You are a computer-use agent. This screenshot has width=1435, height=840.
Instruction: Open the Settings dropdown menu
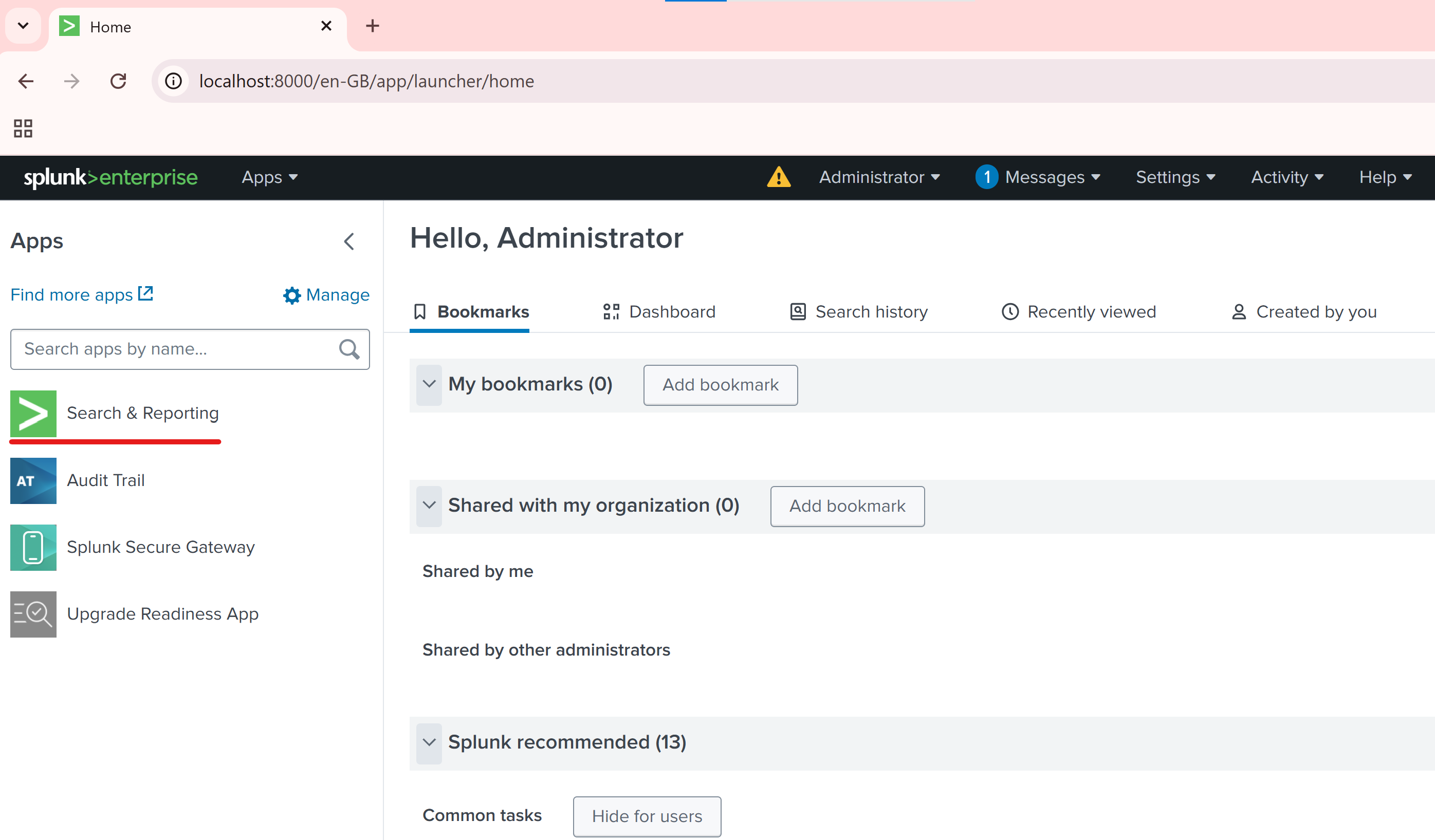click(x=1175, y=178)
